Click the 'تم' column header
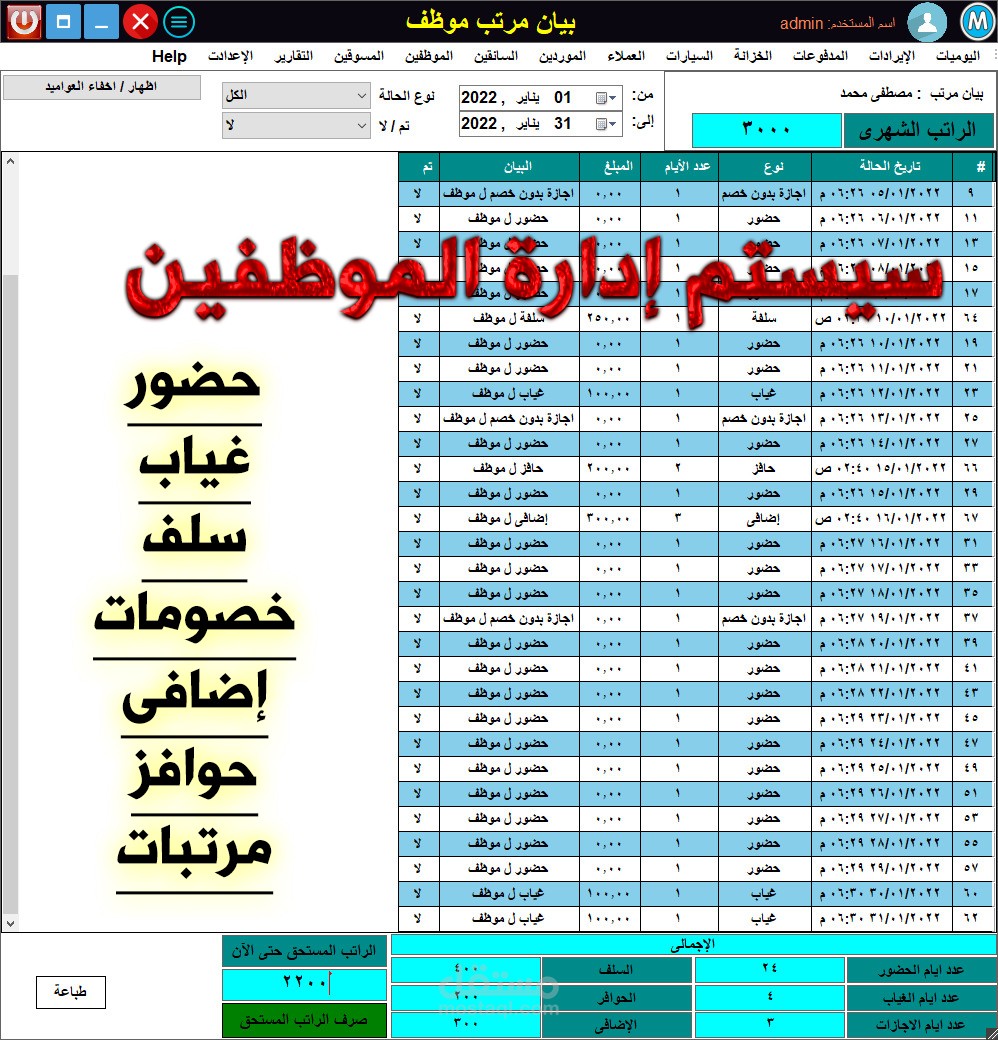This screenshot has width=998, height=1040. point(419,166)
